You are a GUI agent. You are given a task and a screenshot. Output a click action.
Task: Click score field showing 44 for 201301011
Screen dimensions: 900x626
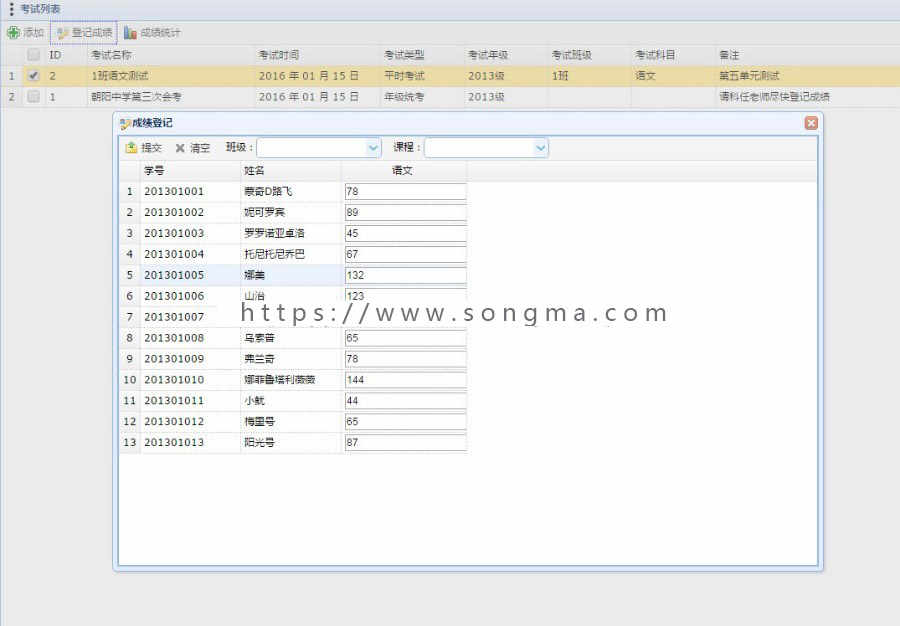pyautogui.click(x=405, y=401)
